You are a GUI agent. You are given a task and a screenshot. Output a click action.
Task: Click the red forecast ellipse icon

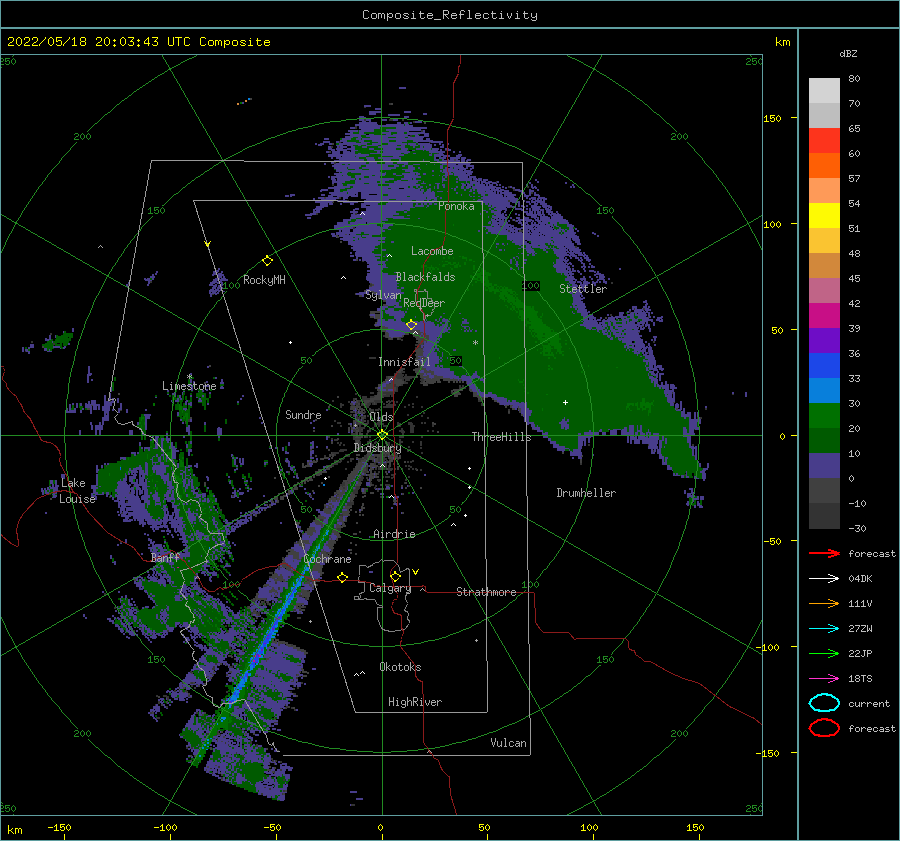pyautogui.click(x=824, y=728)
